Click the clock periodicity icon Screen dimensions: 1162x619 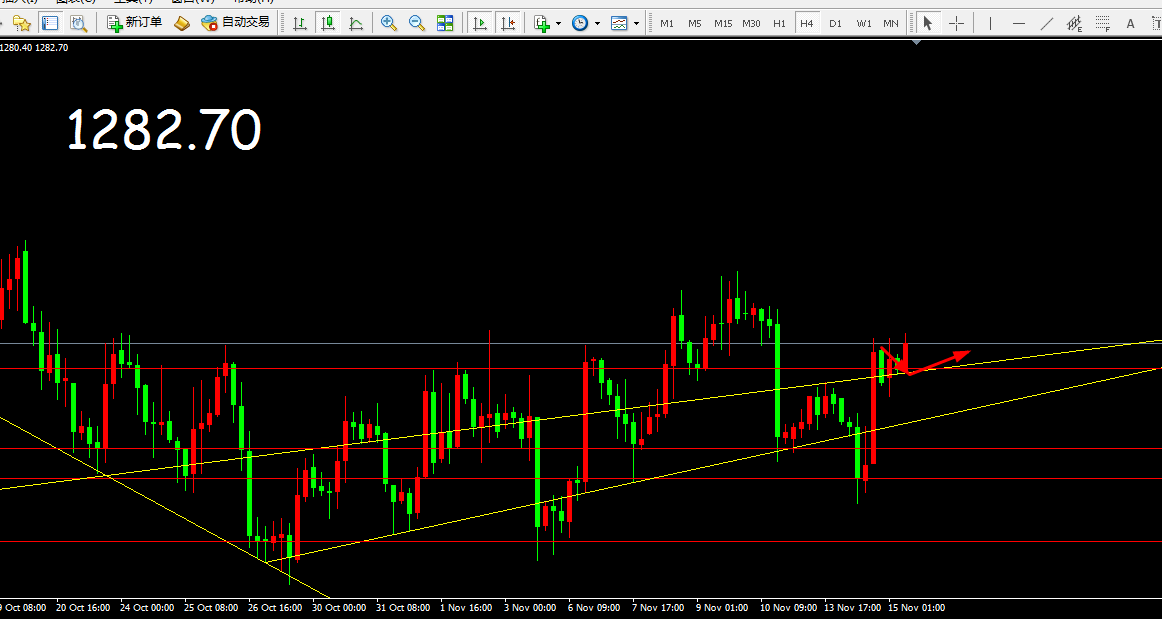click(x=580, y=23)
